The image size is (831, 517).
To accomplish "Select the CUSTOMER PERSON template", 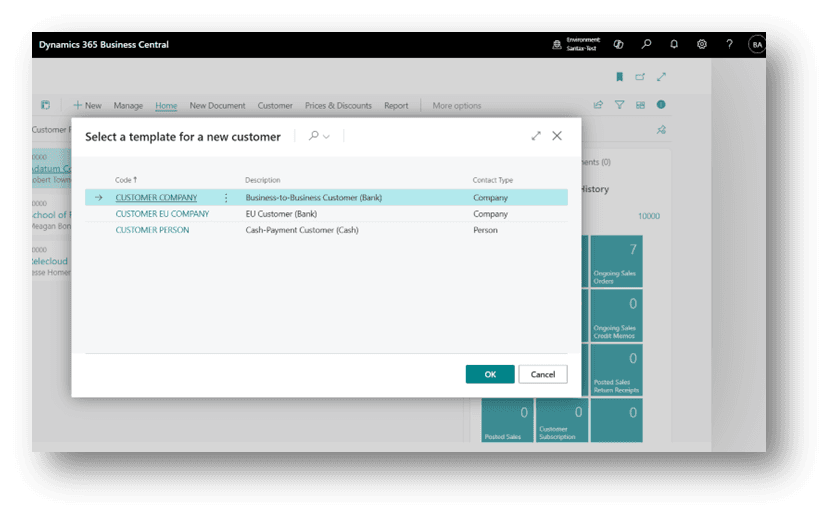I will 152,230.
